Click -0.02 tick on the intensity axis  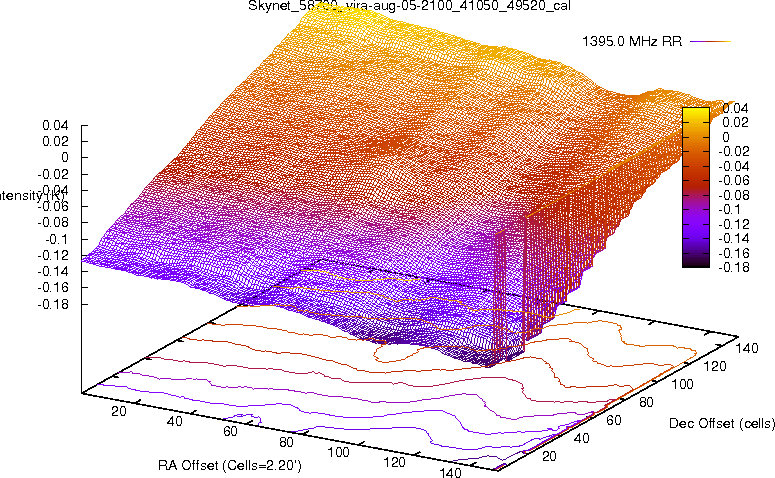53,174
